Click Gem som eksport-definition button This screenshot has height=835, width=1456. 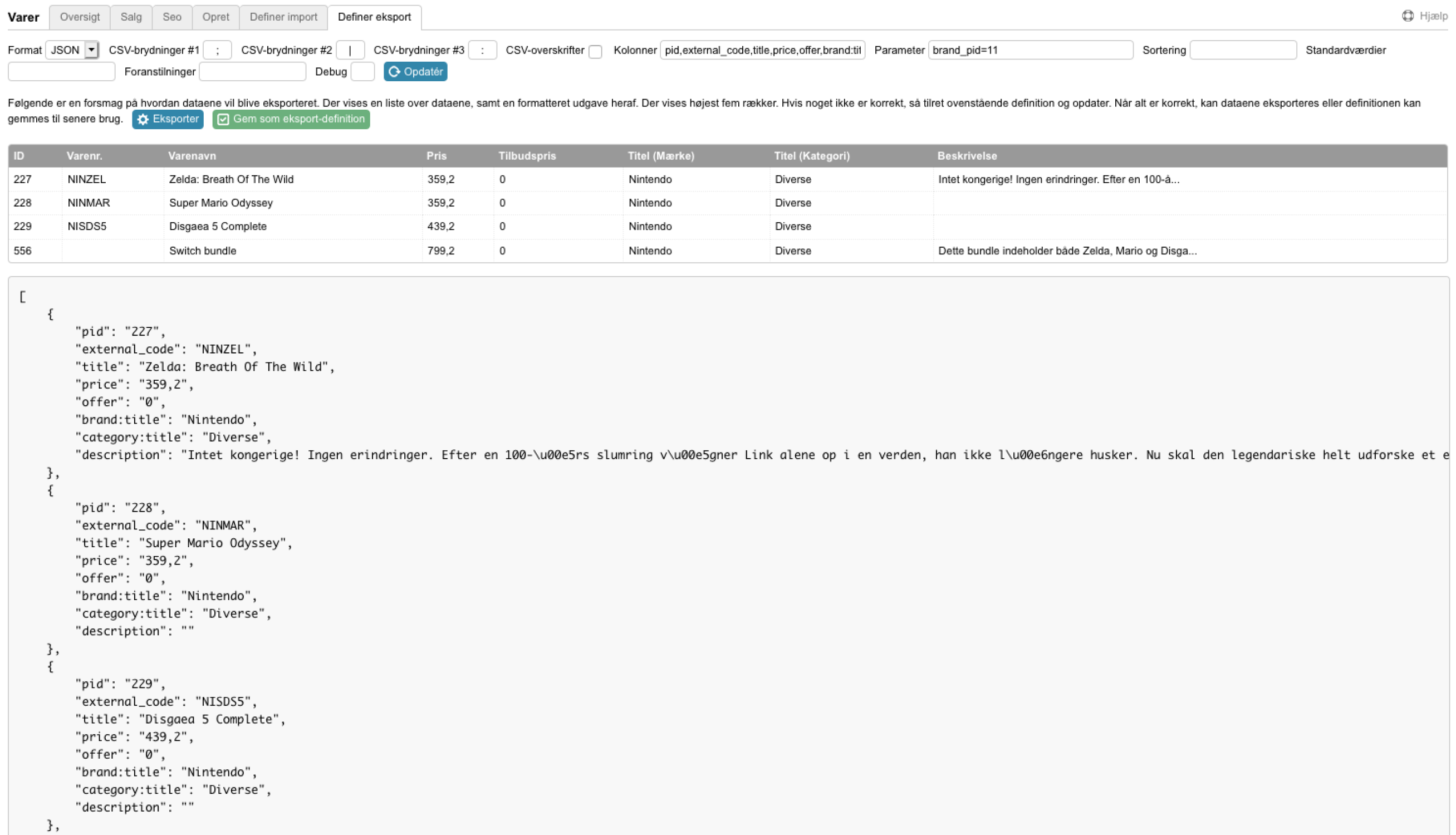pos(291,119)
